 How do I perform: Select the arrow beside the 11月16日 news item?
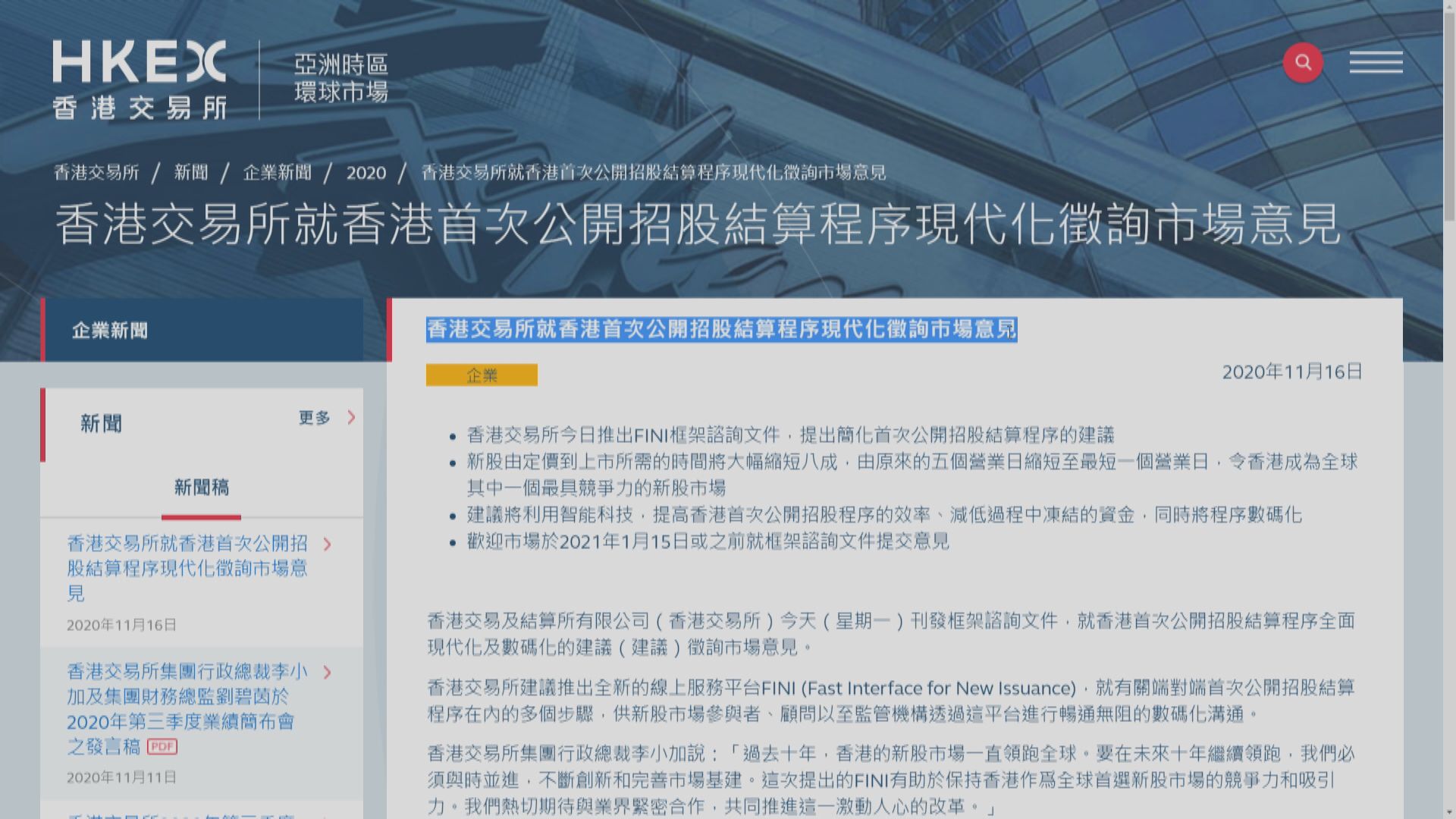(x=328, y=544)
